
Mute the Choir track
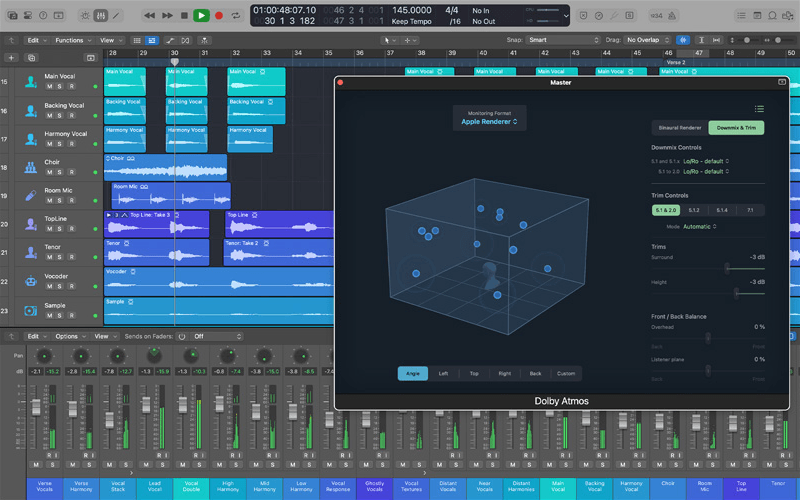coord(49,172)
